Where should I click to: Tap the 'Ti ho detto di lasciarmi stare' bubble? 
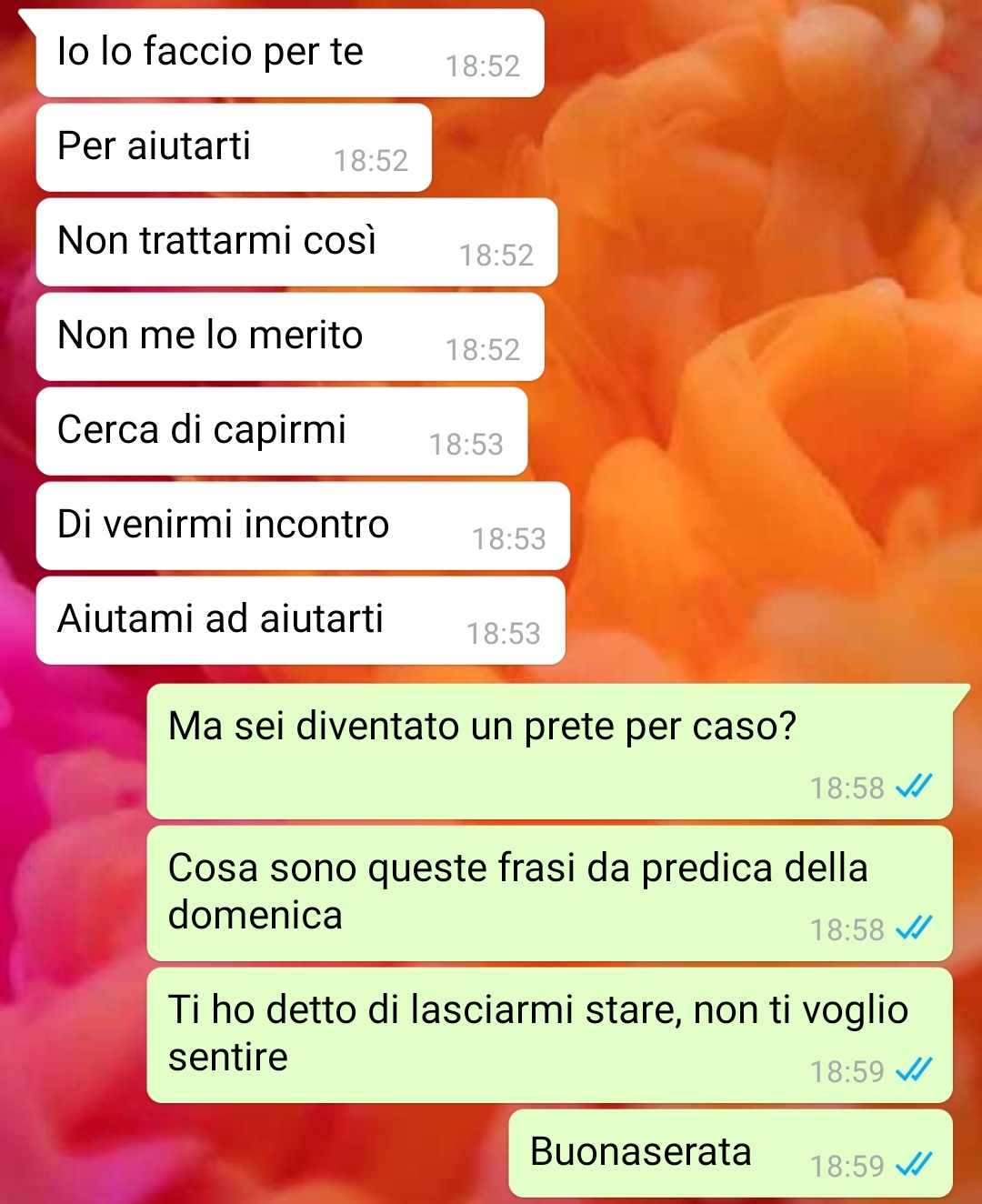(x=550, y=1035)
